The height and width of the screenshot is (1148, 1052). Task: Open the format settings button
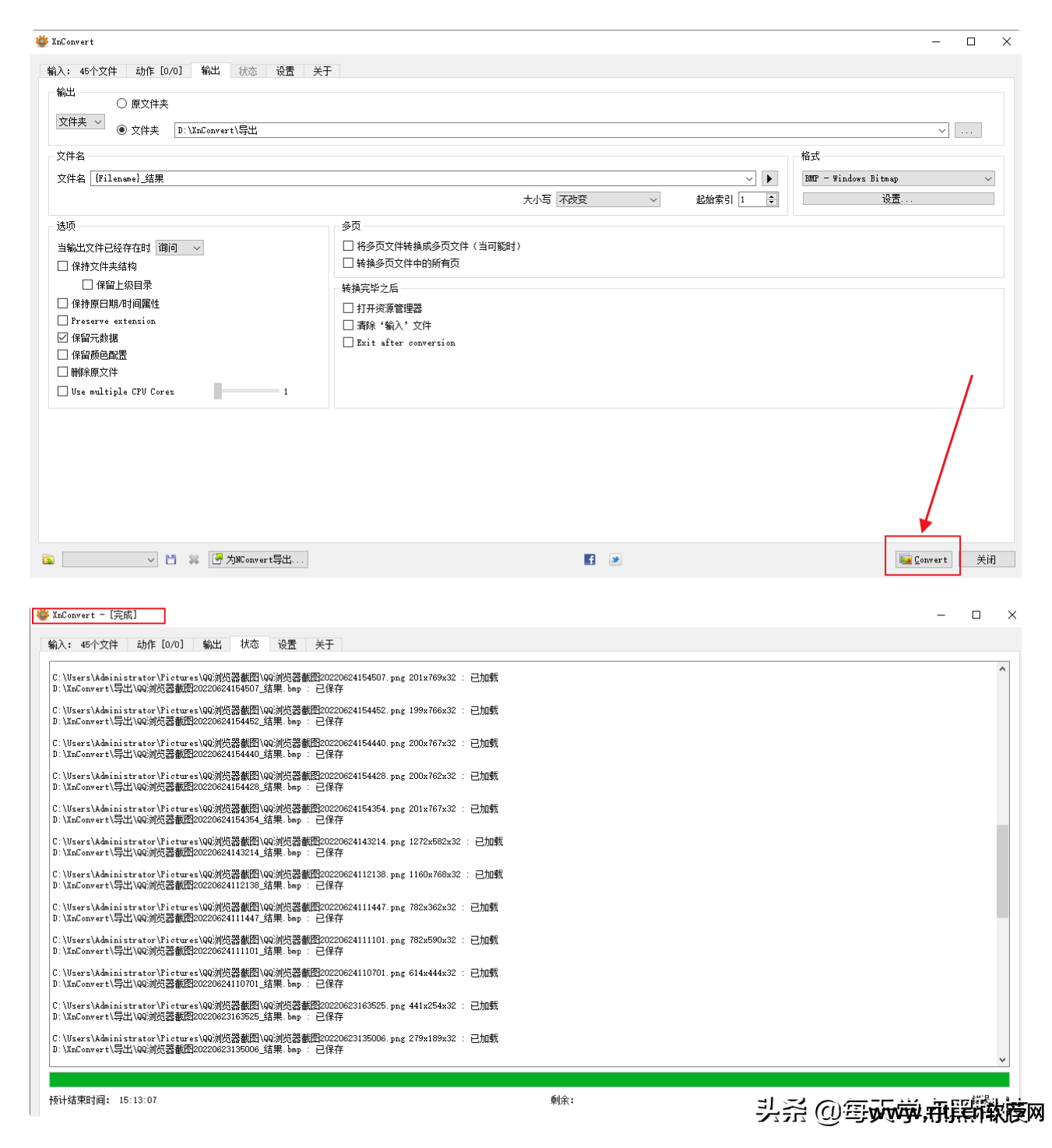pyautogui.click(x=899, y=199)
